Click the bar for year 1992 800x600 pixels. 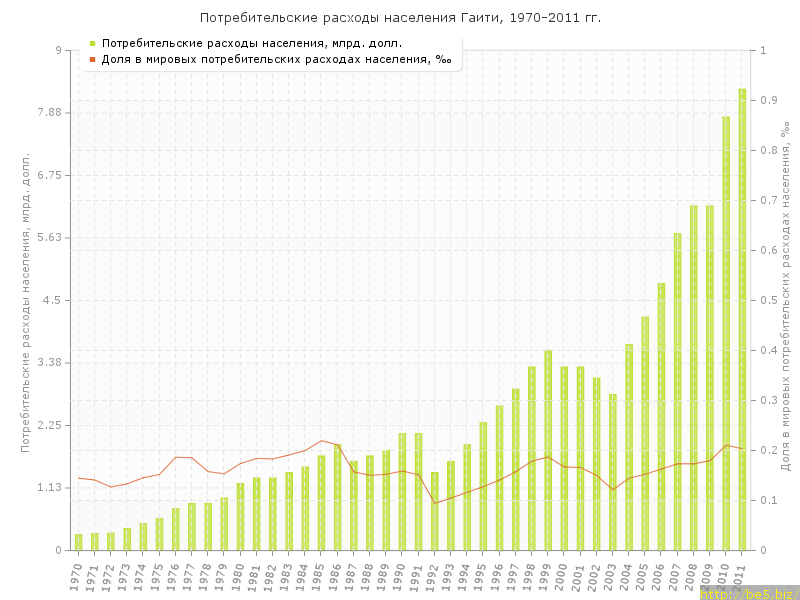[x=435, y=511]
